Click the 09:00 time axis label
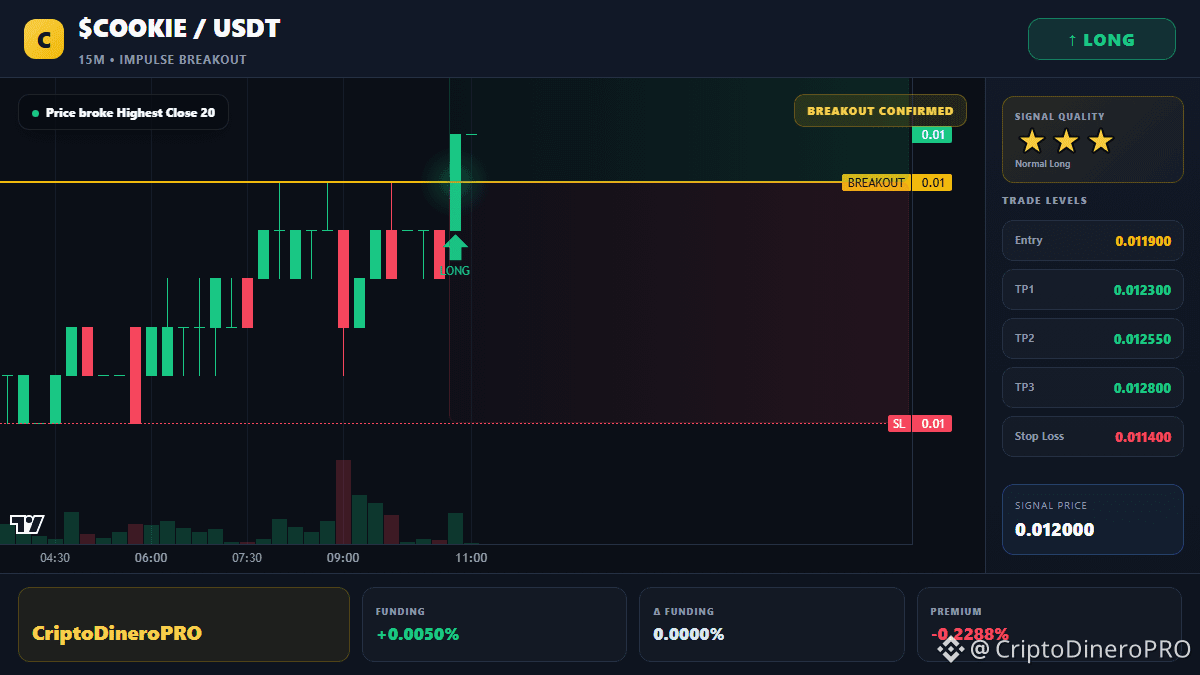 343,558
